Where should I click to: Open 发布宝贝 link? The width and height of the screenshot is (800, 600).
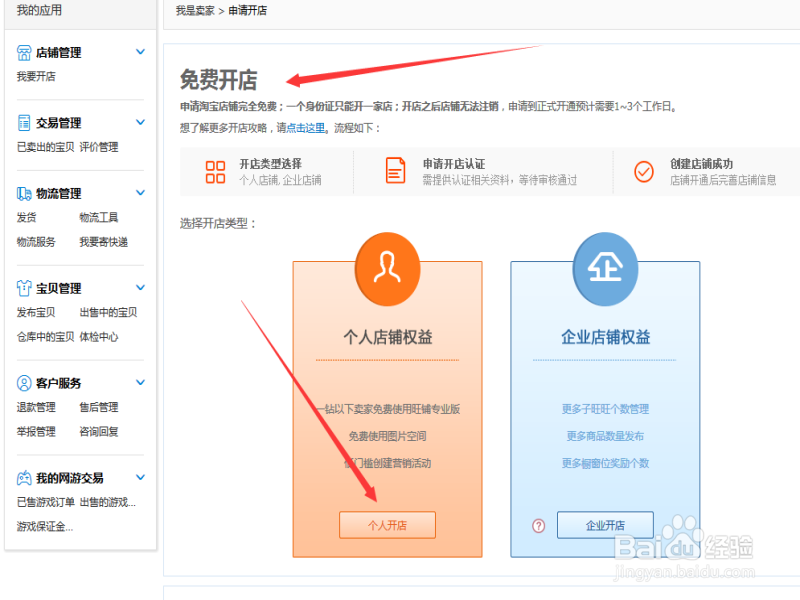coord(36,312)
